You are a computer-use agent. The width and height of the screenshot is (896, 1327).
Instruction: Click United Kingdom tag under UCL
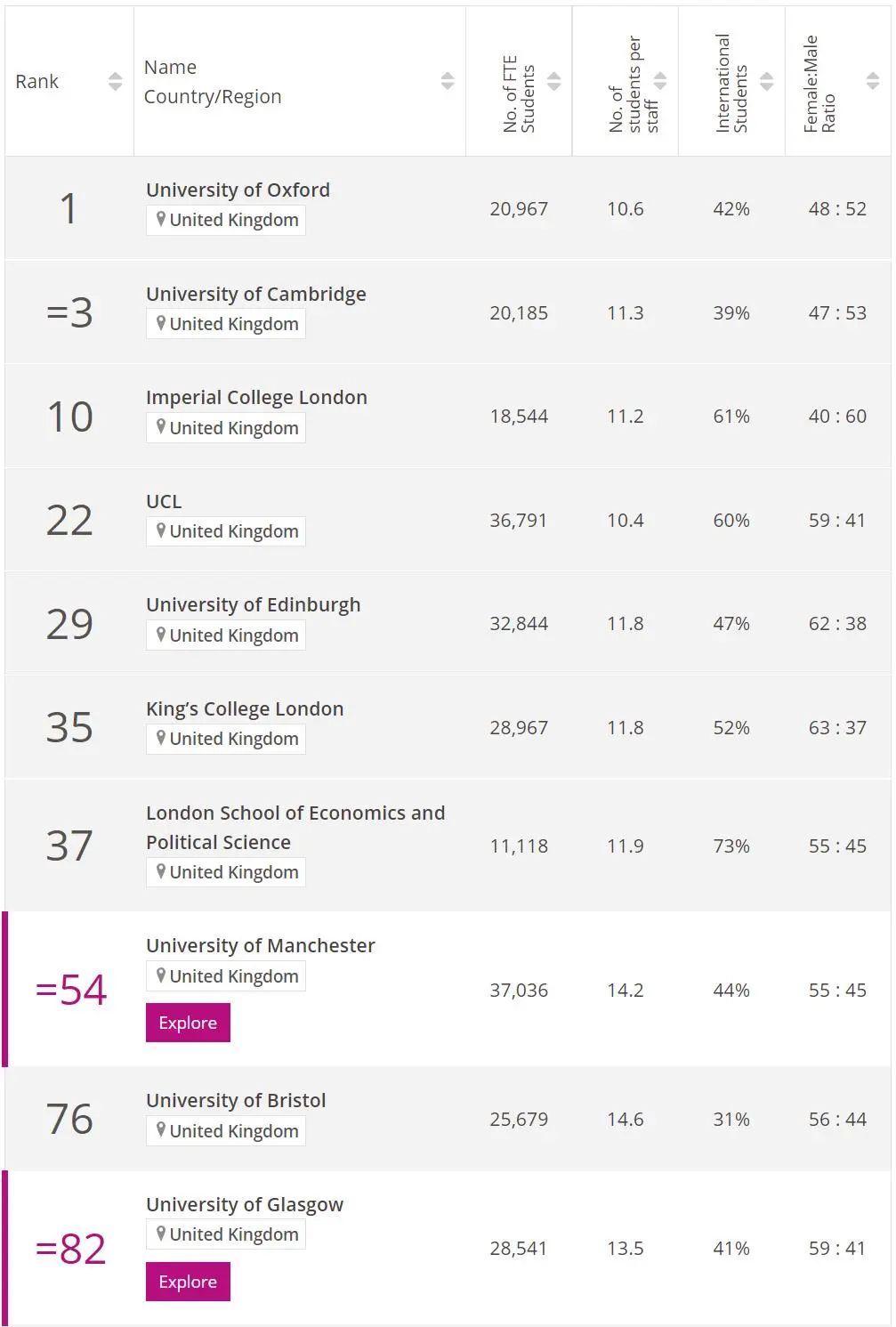coord(226,531)
